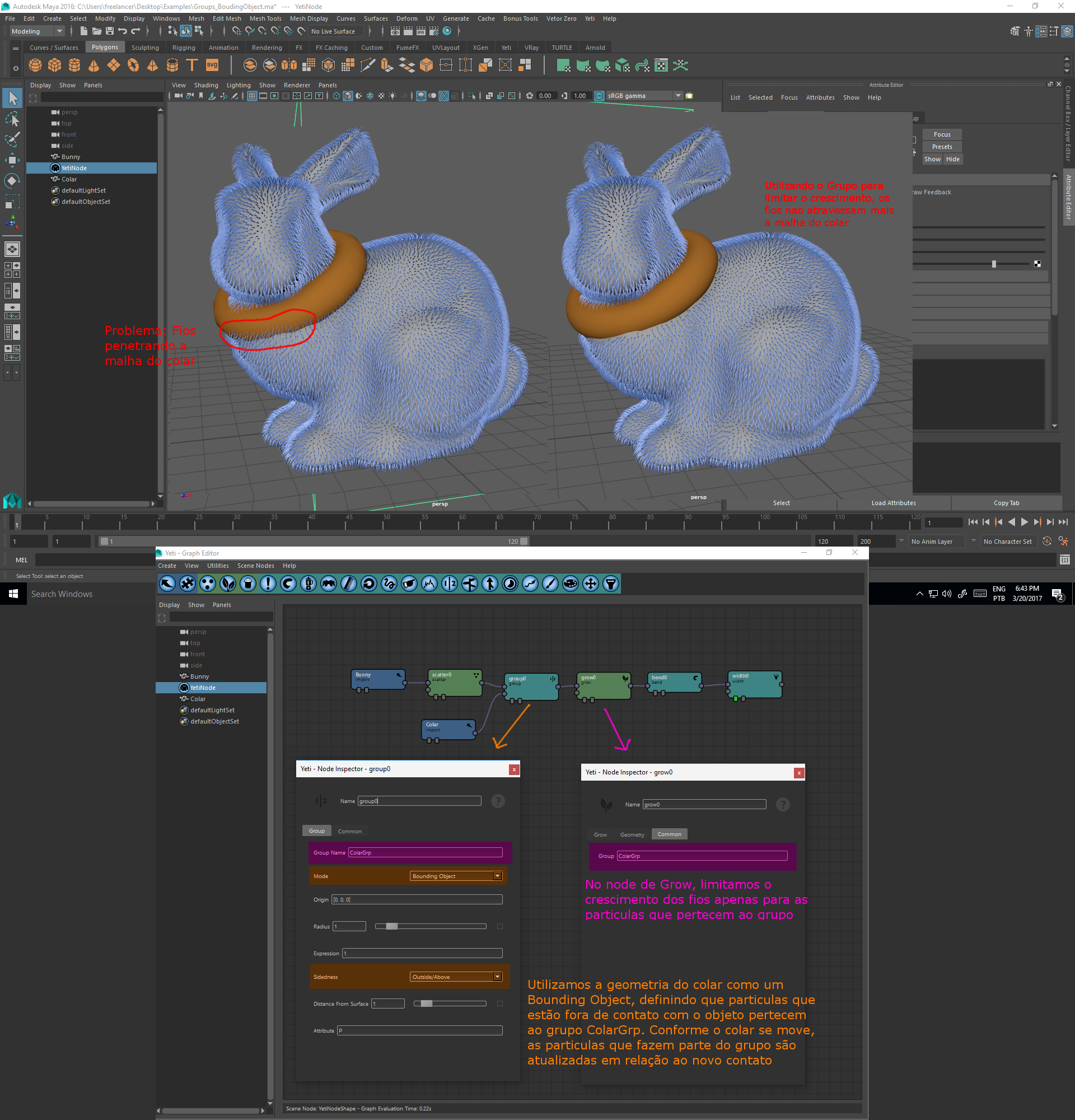Click the polygon type text tool icon
The width and height of the screenshot is (1075, 1120).
pos(192,65)
